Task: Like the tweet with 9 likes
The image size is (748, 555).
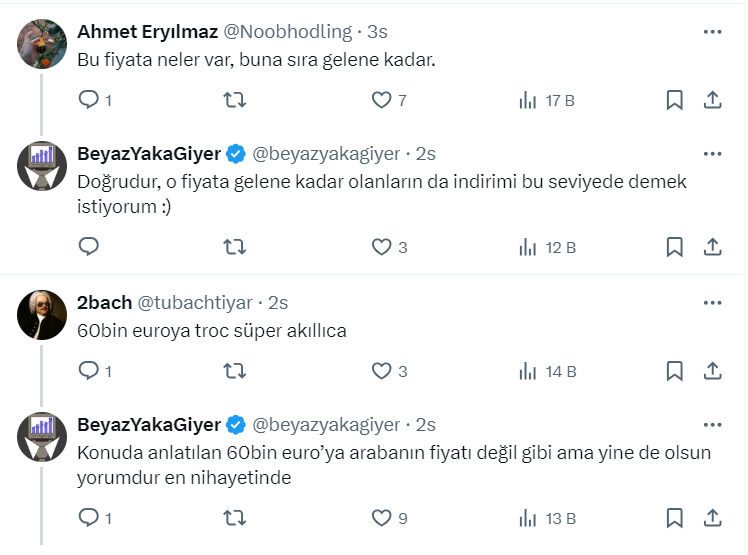Action: [x=381, y=517]
